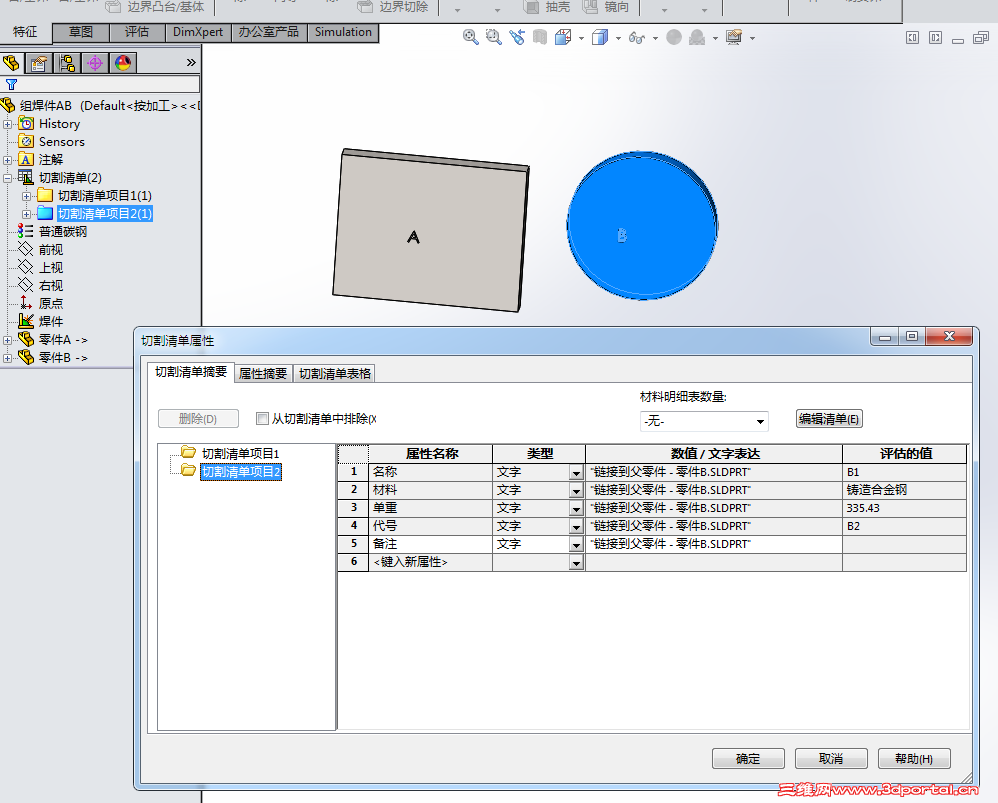This screenshot has height=803, width=998.
Task: Select the 右视 plane in the tree
Action: (51, 286)
